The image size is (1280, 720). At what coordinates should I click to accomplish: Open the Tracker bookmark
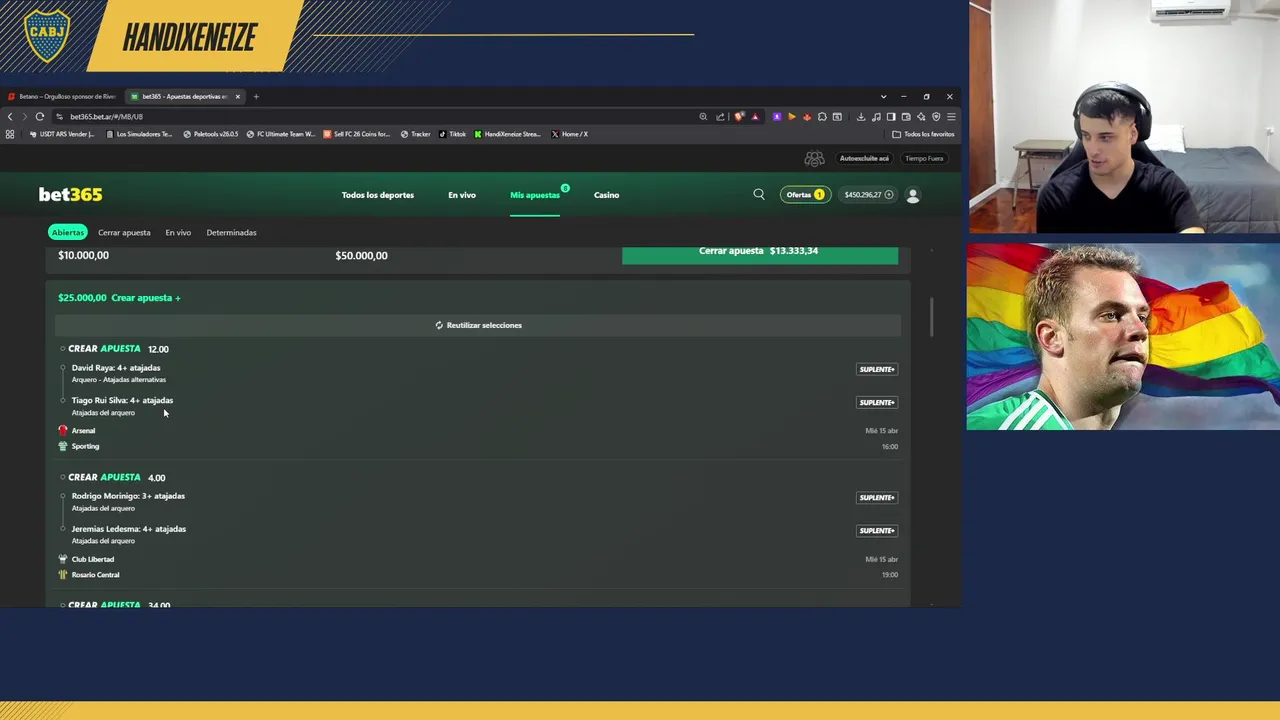coord(416,134)
